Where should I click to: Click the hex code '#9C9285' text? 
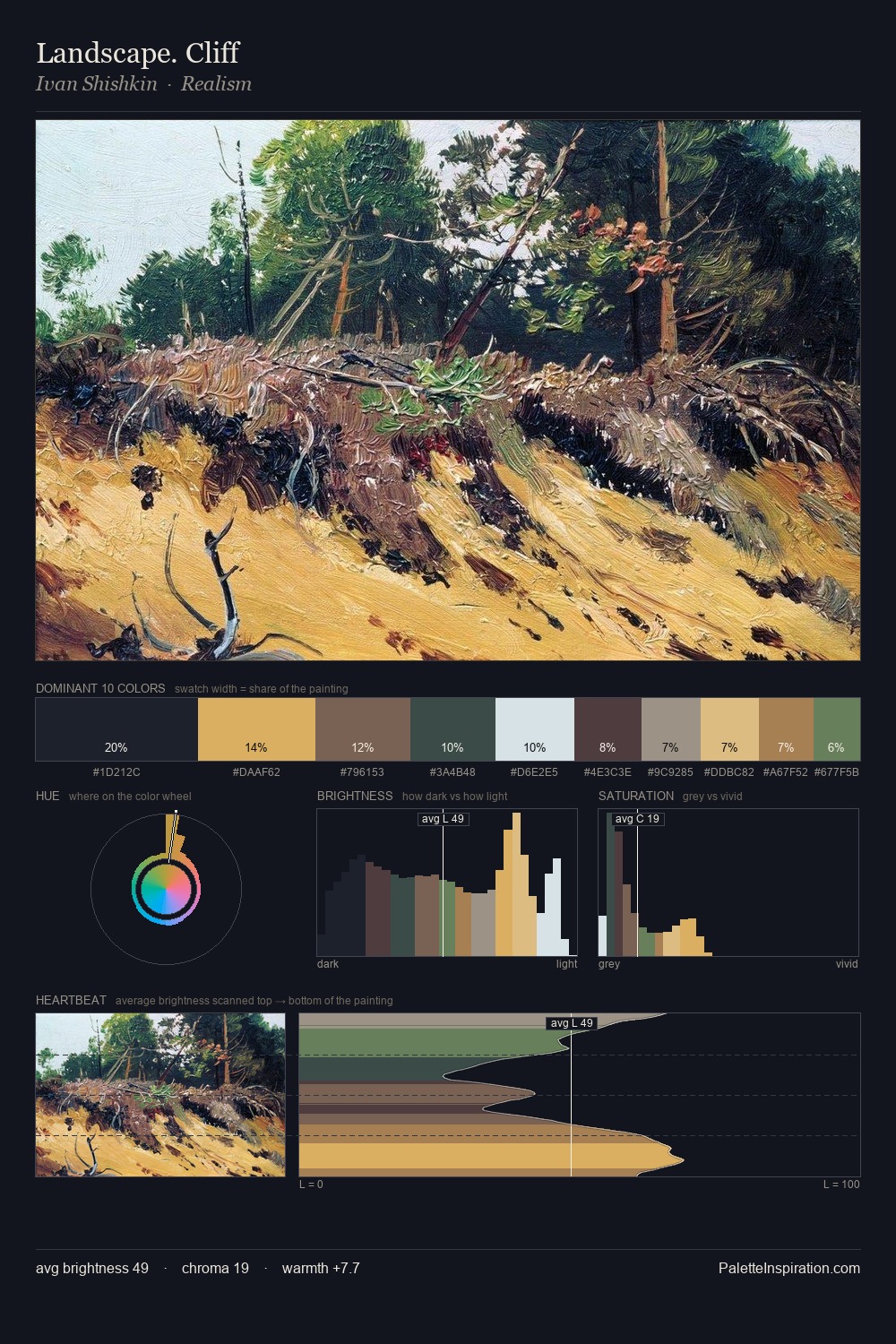tap(670, 771)
